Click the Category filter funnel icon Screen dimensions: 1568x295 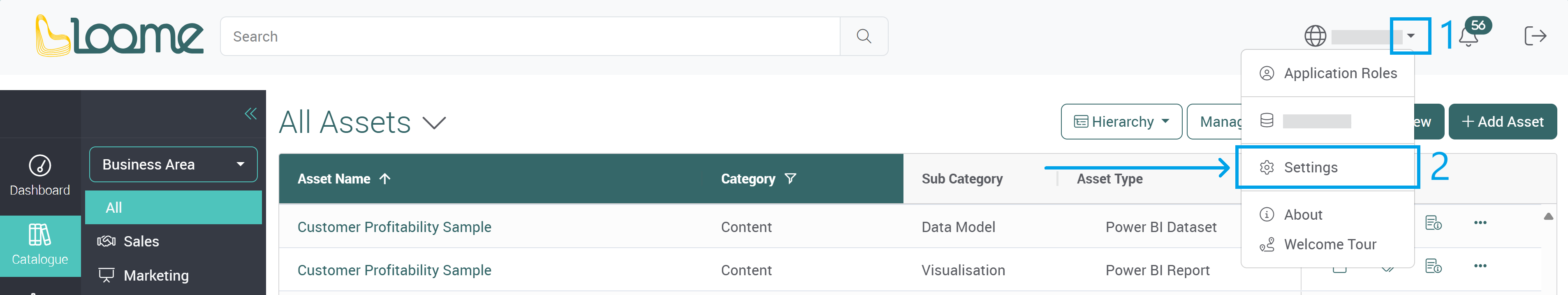pyautogui.click(x=790, y=179)
